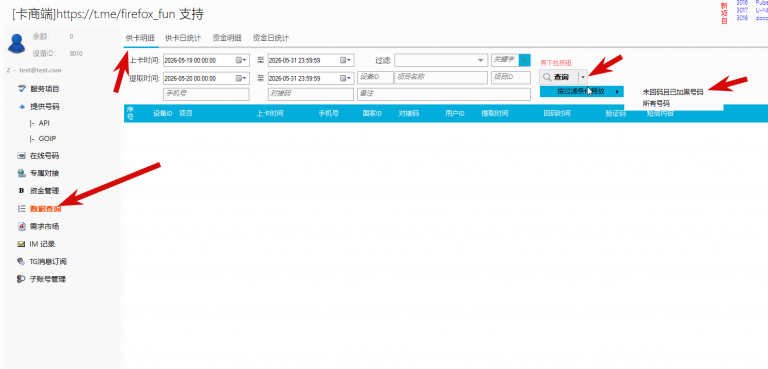Sort by the 提取时间 column header
This screenshot has height=369, width=768.
495,113
